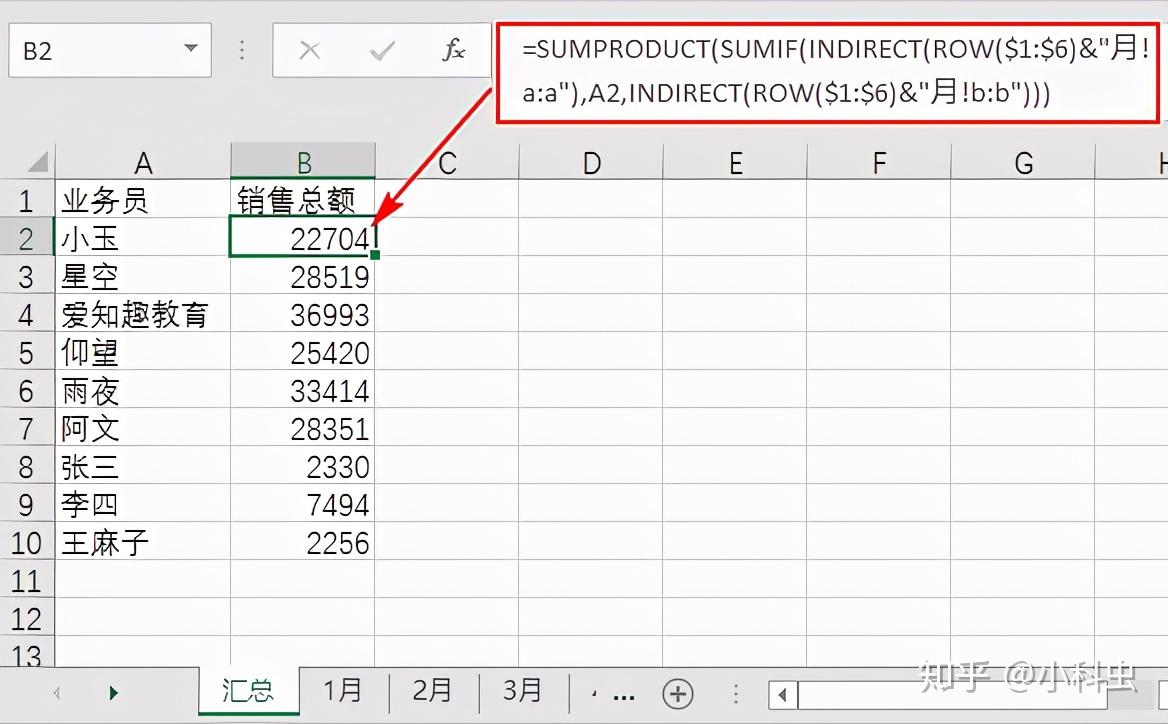The image size is (1168, 724).
Task: Select the cell with 仰望
Action: click(x=143, y=352)
